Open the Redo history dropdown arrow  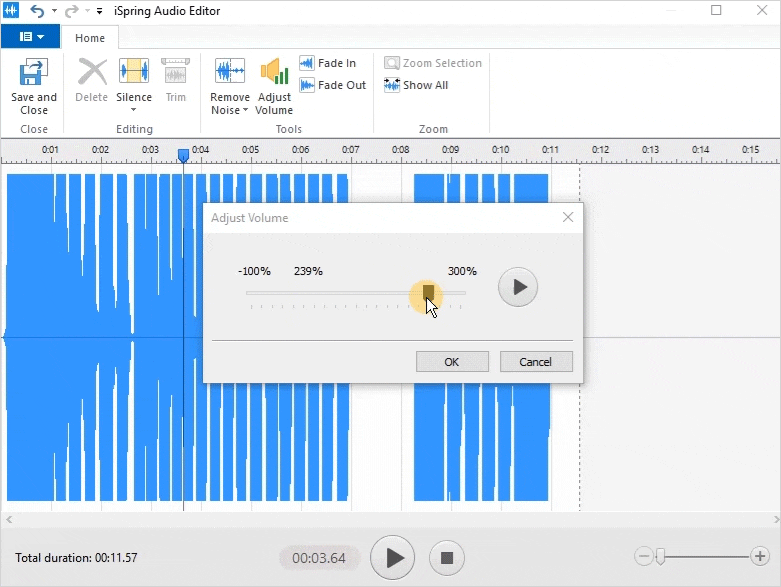88,10
